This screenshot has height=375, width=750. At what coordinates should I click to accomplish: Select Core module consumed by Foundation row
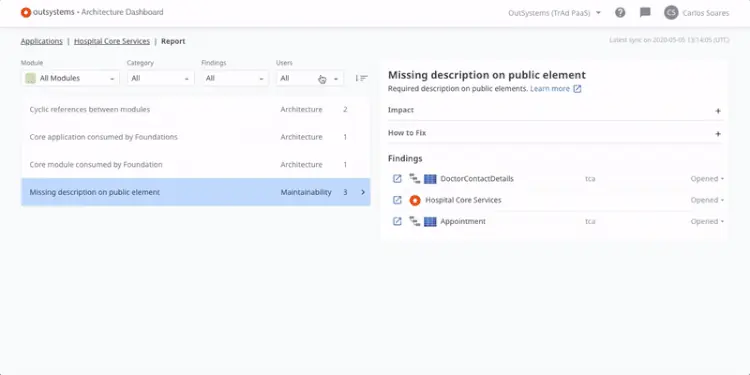(x=196, y=165)
